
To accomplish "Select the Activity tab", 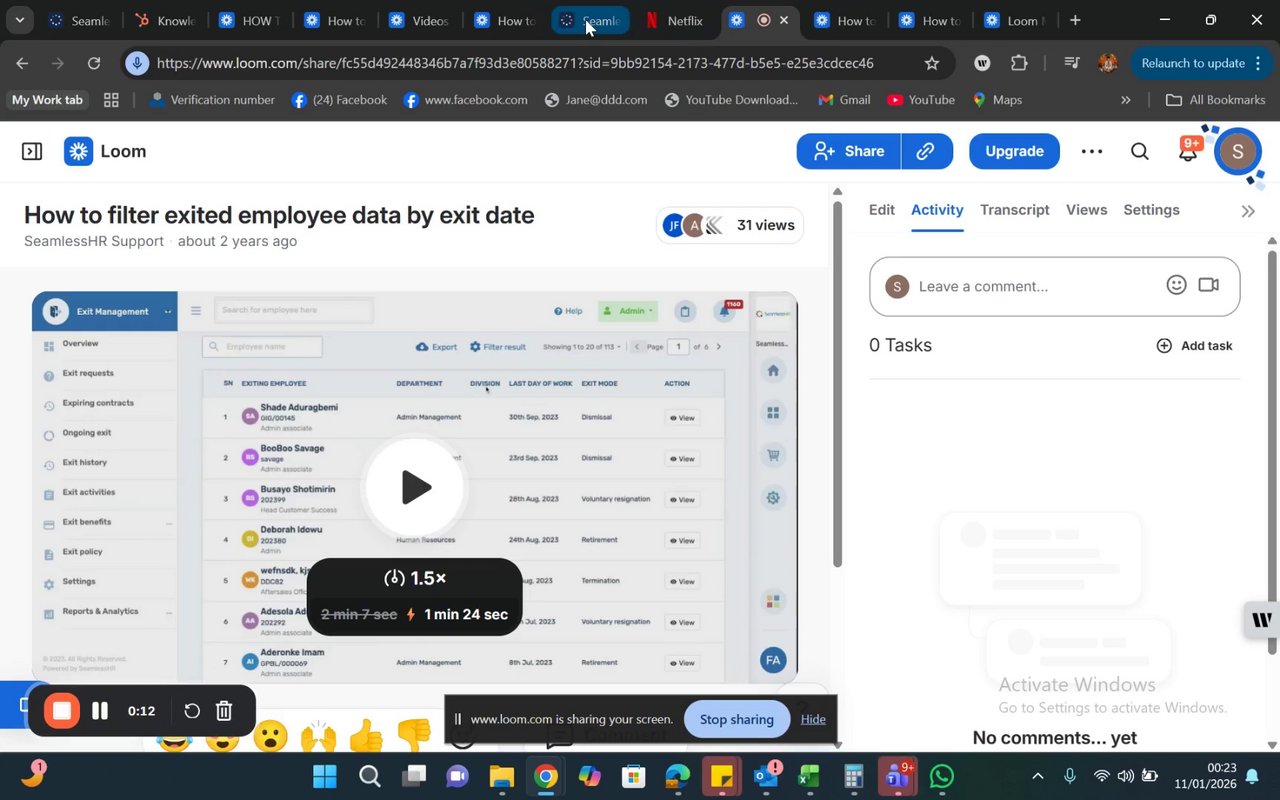I will tap(937, 210).
